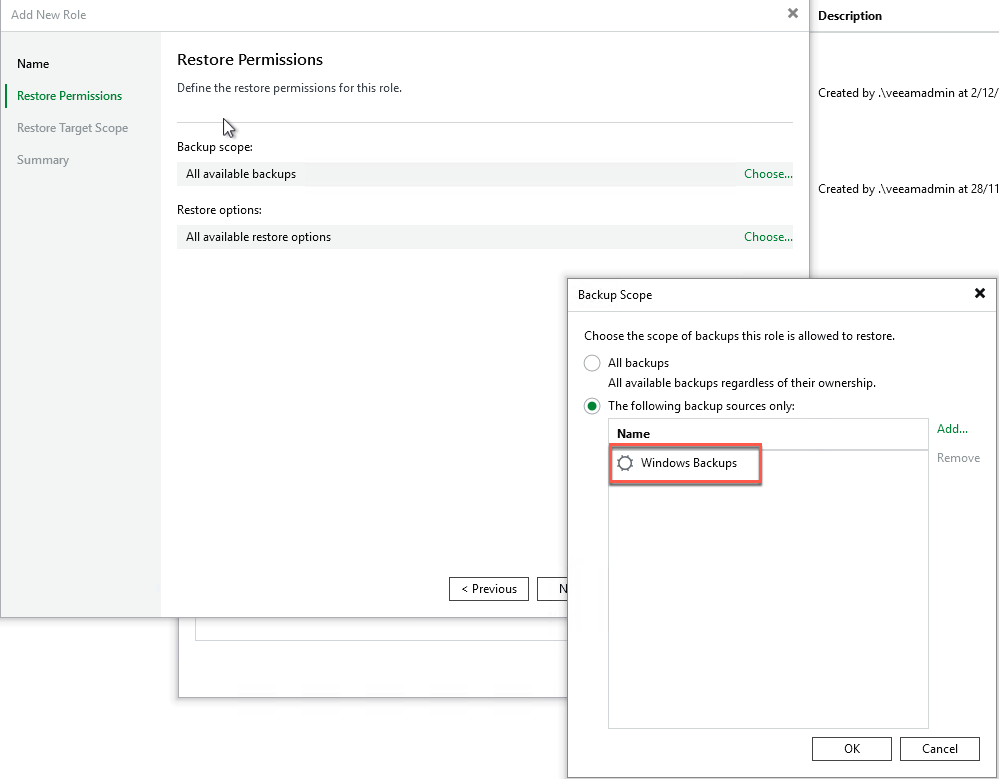Click the gear icon beside Windows Backups

(625, 464)
